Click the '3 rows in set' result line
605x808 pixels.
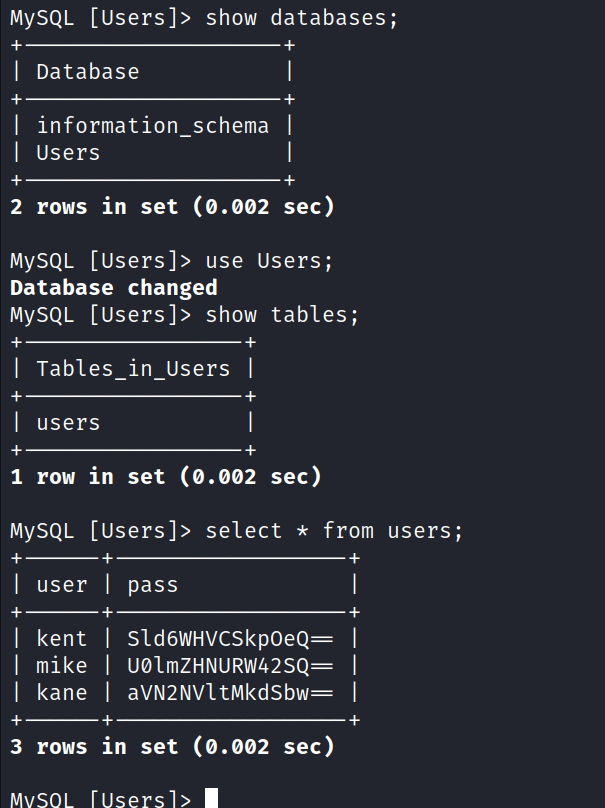[172, 747]
